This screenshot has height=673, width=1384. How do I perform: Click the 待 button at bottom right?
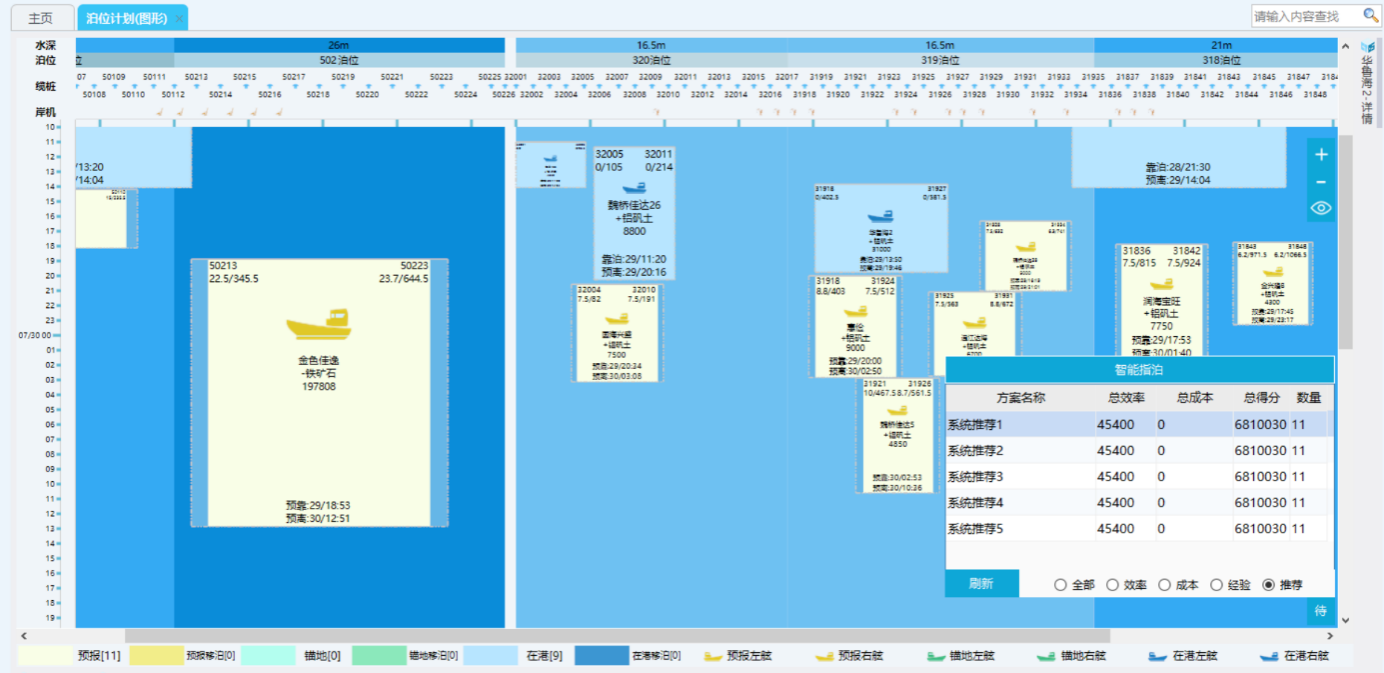coord(1320,610)
